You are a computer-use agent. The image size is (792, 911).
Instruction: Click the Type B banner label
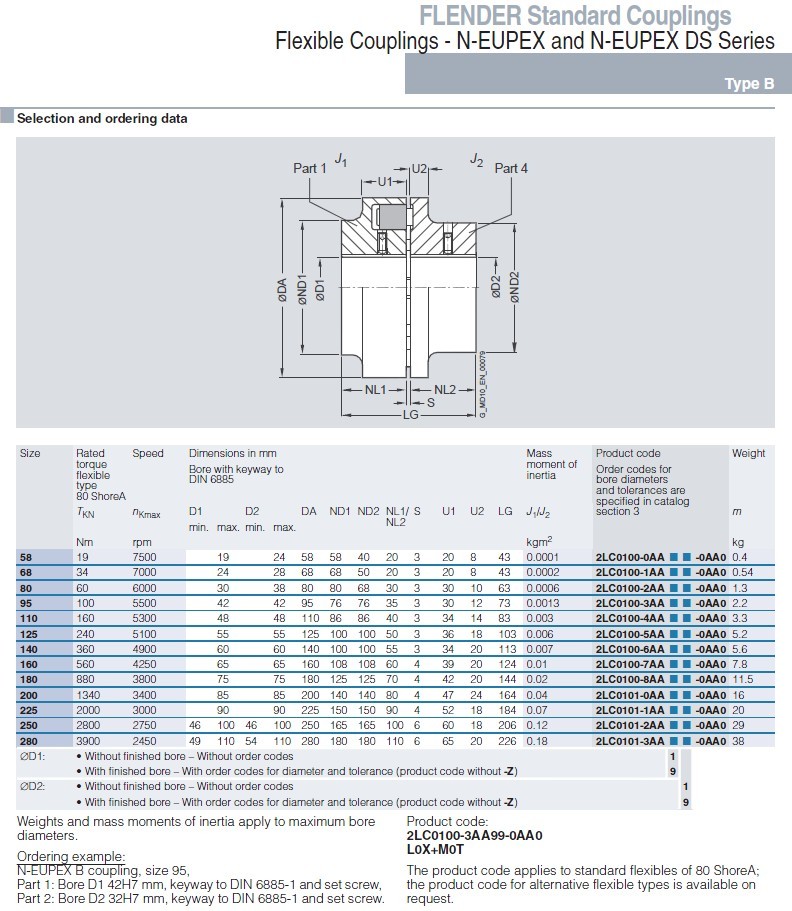pyautogui.click(x=749, y=84)
